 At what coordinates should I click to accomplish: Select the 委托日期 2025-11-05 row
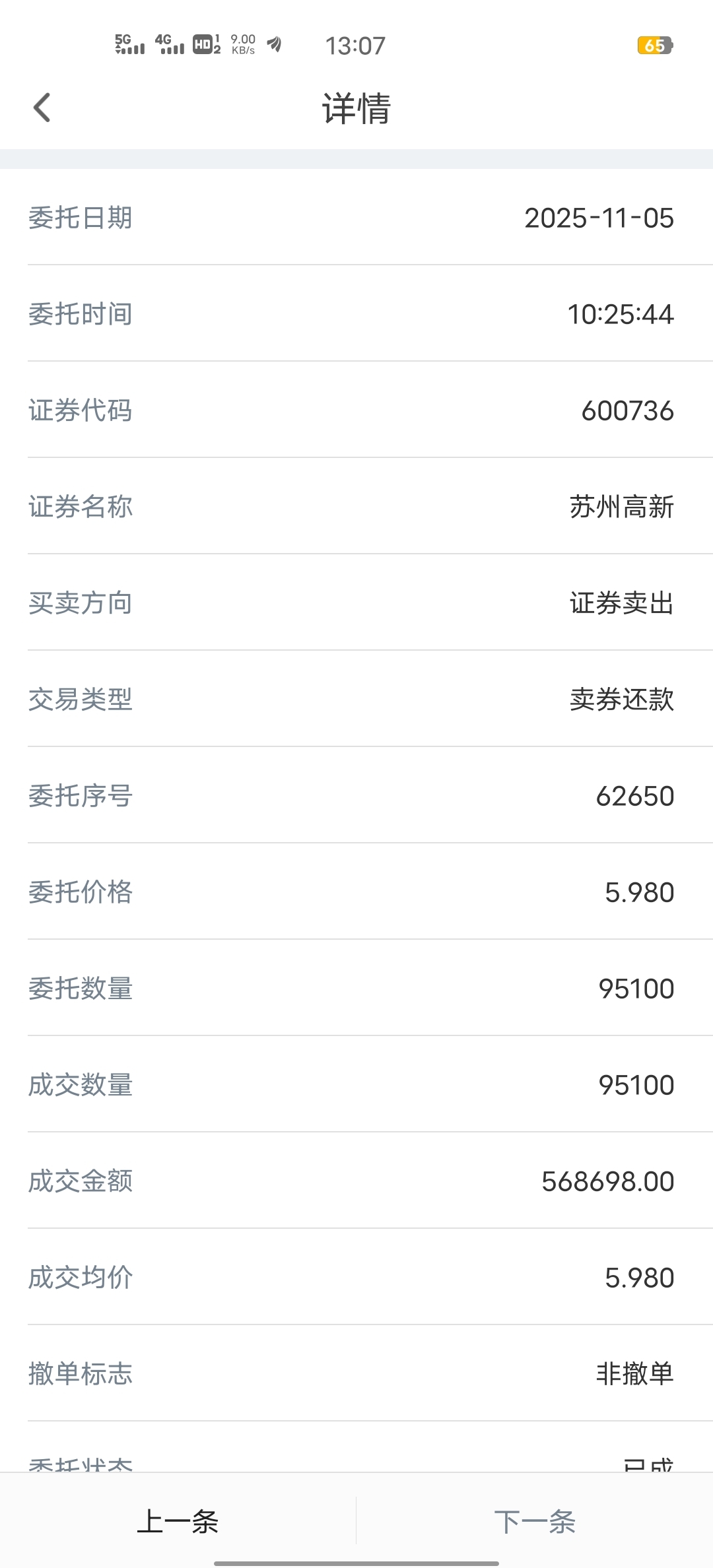(356, 217)
